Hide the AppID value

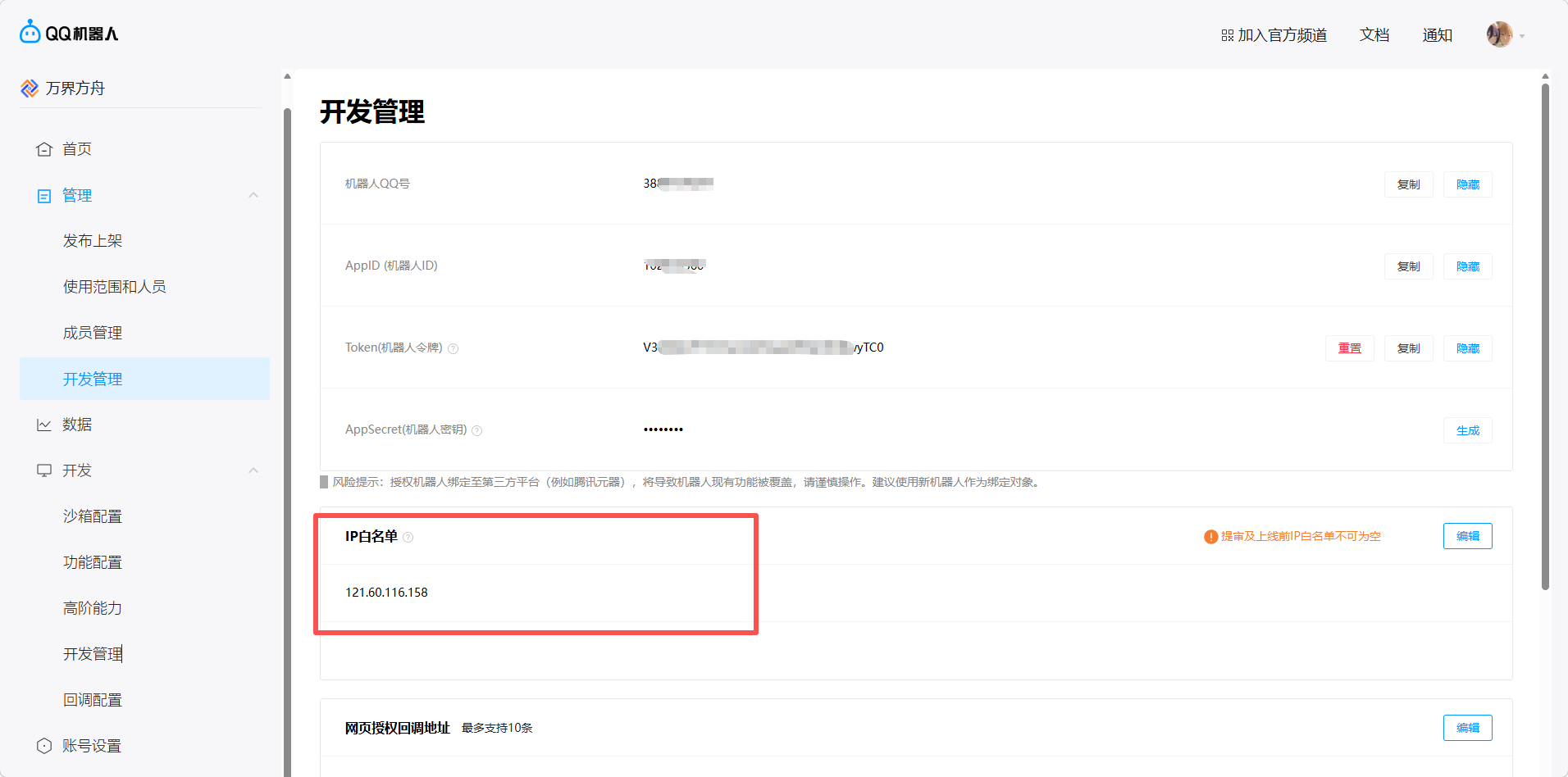point(1467,266)
